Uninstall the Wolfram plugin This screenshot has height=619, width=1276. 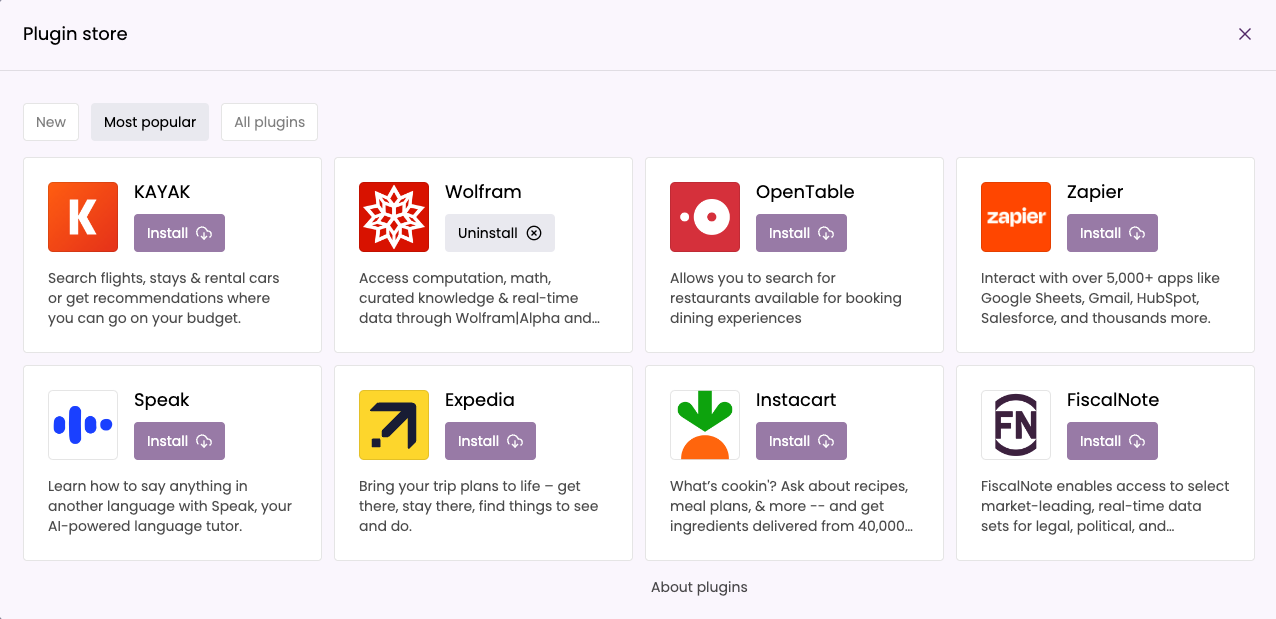500,233
